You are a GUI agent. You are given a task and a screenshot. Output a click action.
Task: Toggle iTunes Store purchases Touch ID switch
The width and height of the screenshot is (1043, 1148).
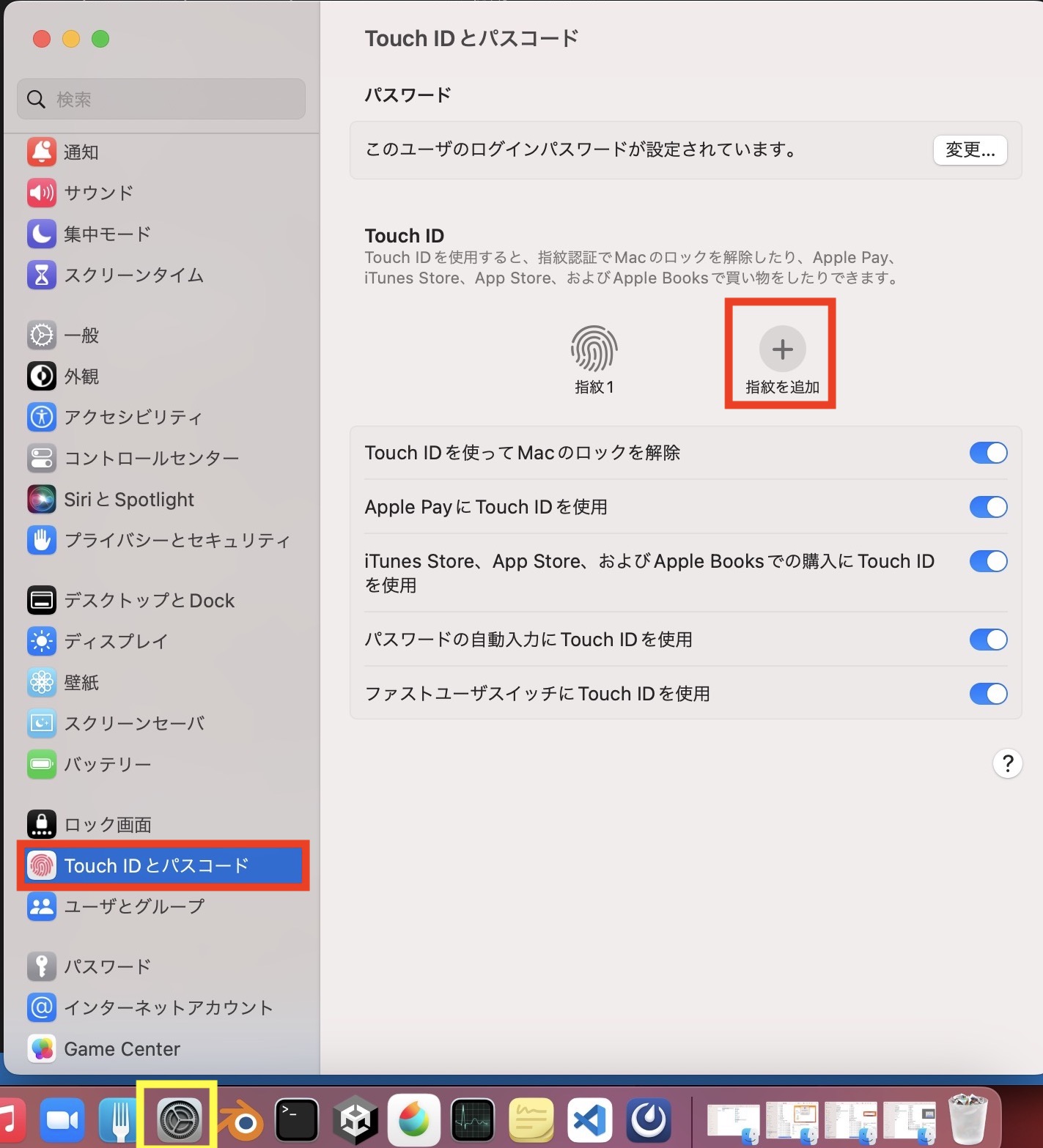[x=987, y=561]
